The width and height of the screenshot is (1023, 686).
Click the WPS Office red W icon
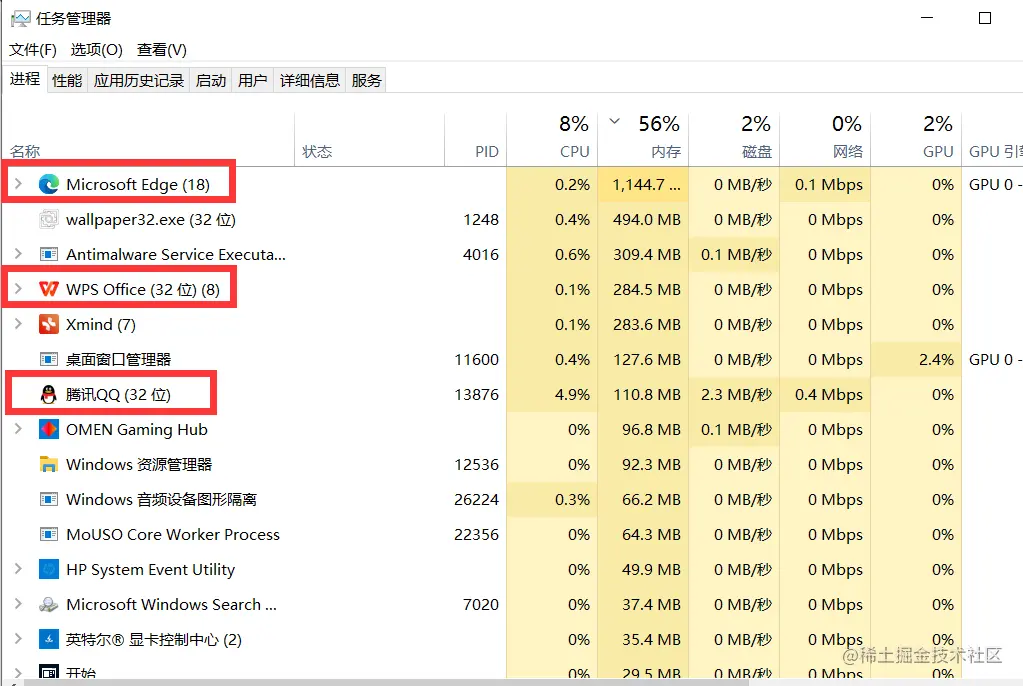tap(49, 289)
